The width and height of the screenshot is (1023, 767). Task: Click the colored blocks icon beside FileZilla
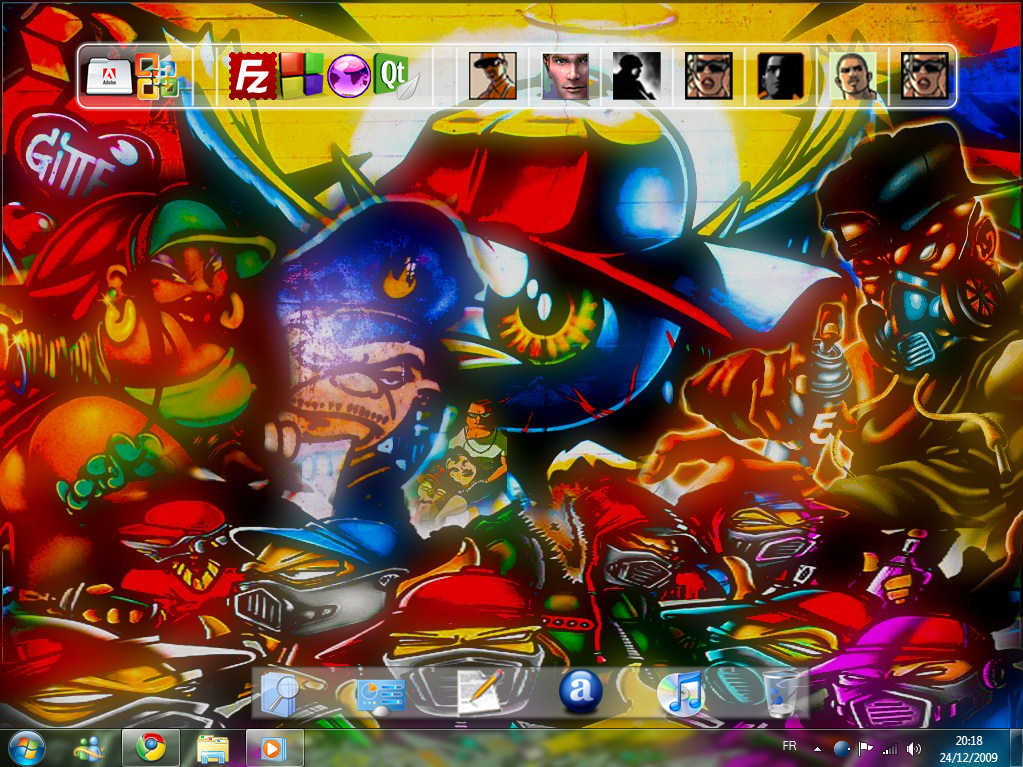click(x=301, y=76)
